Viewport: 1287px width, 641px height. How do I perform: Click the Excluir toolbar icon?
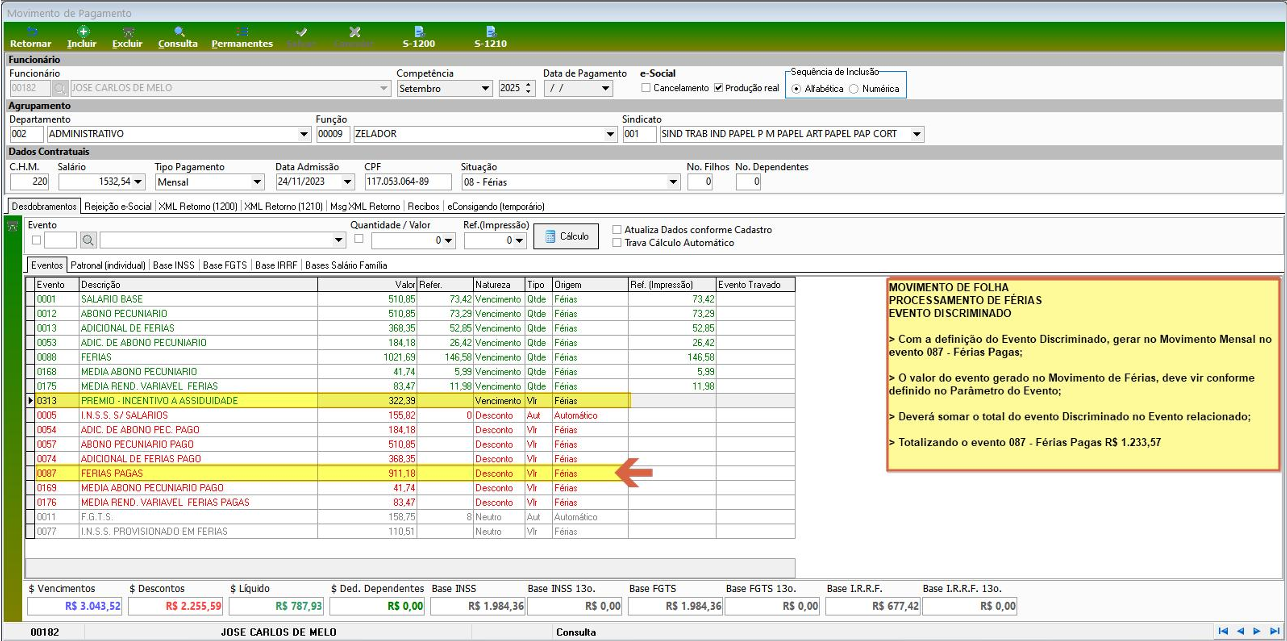[127, 37]
